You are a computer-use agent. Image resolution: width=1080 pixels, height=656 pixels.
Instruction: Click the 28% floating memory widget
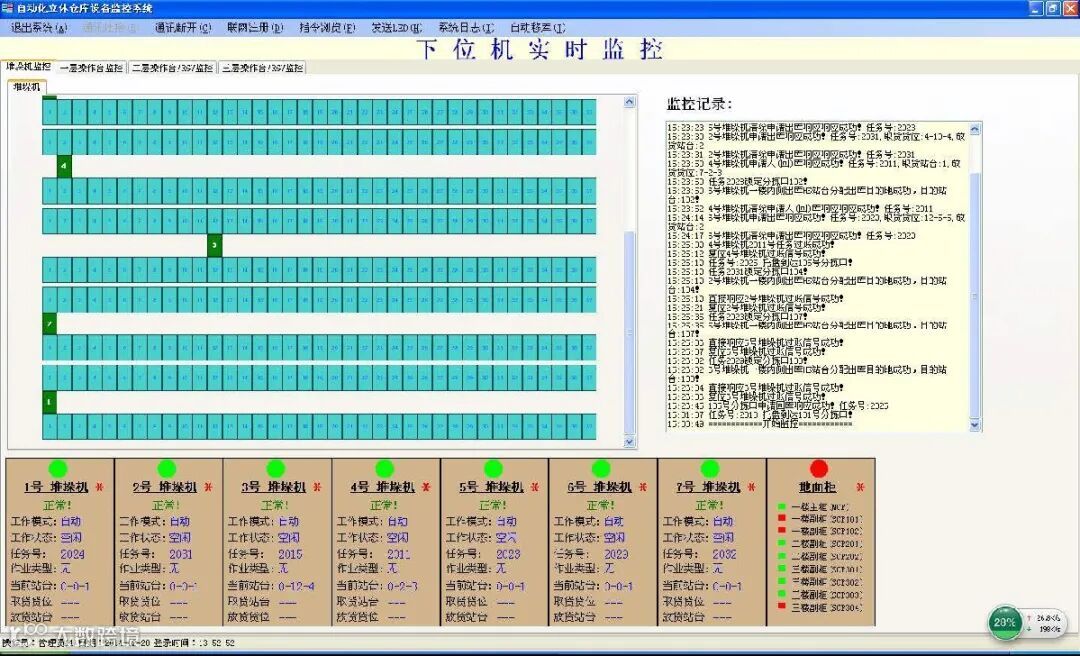click(x=1005, y=622)
